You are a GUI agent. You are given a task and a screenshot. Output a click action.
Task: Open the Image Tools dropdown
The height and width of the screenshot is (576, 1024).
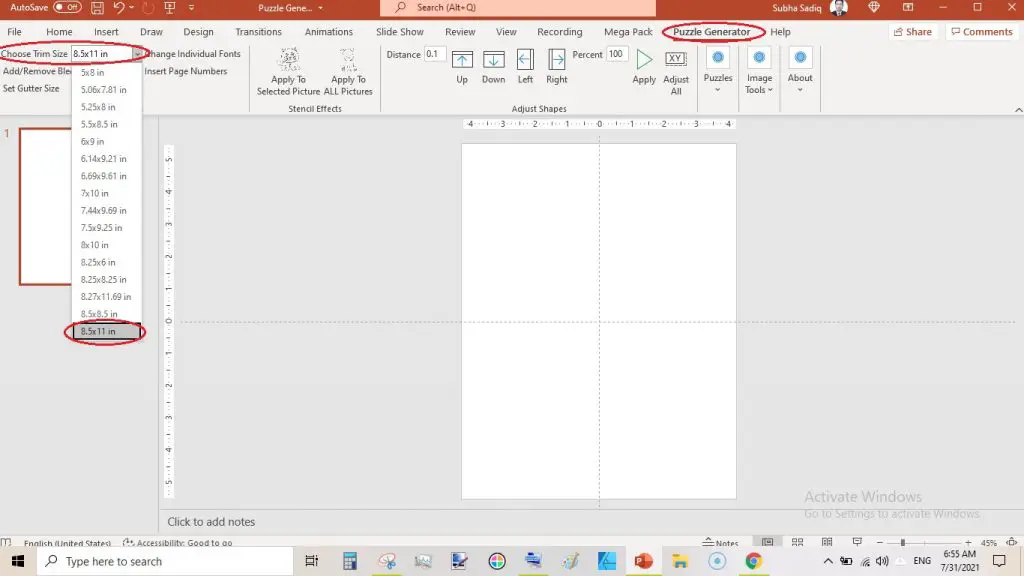(x=759, y=71)
